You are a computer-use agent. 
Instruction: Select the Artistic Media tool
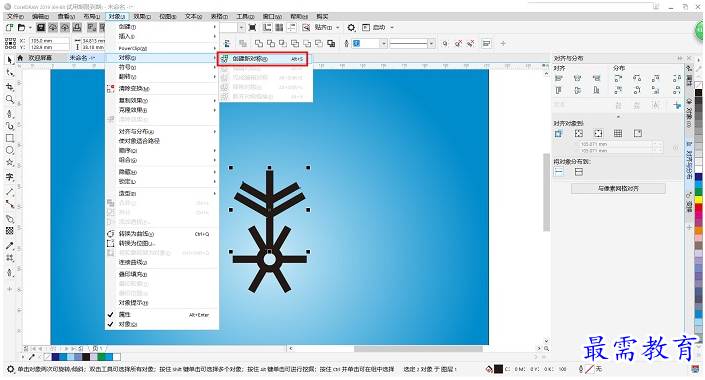[9, 126]
